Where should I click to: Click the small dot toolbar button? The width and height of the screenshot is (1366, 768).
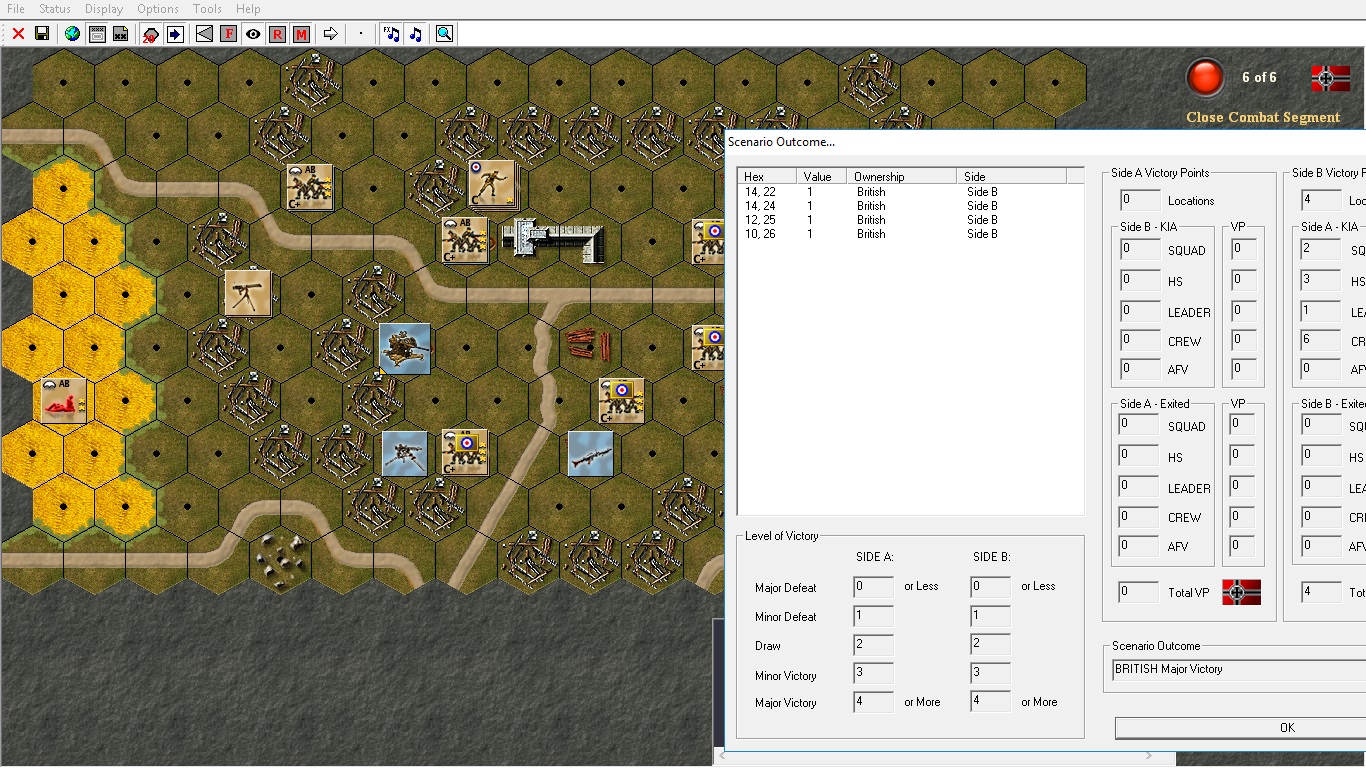point(361,34)
